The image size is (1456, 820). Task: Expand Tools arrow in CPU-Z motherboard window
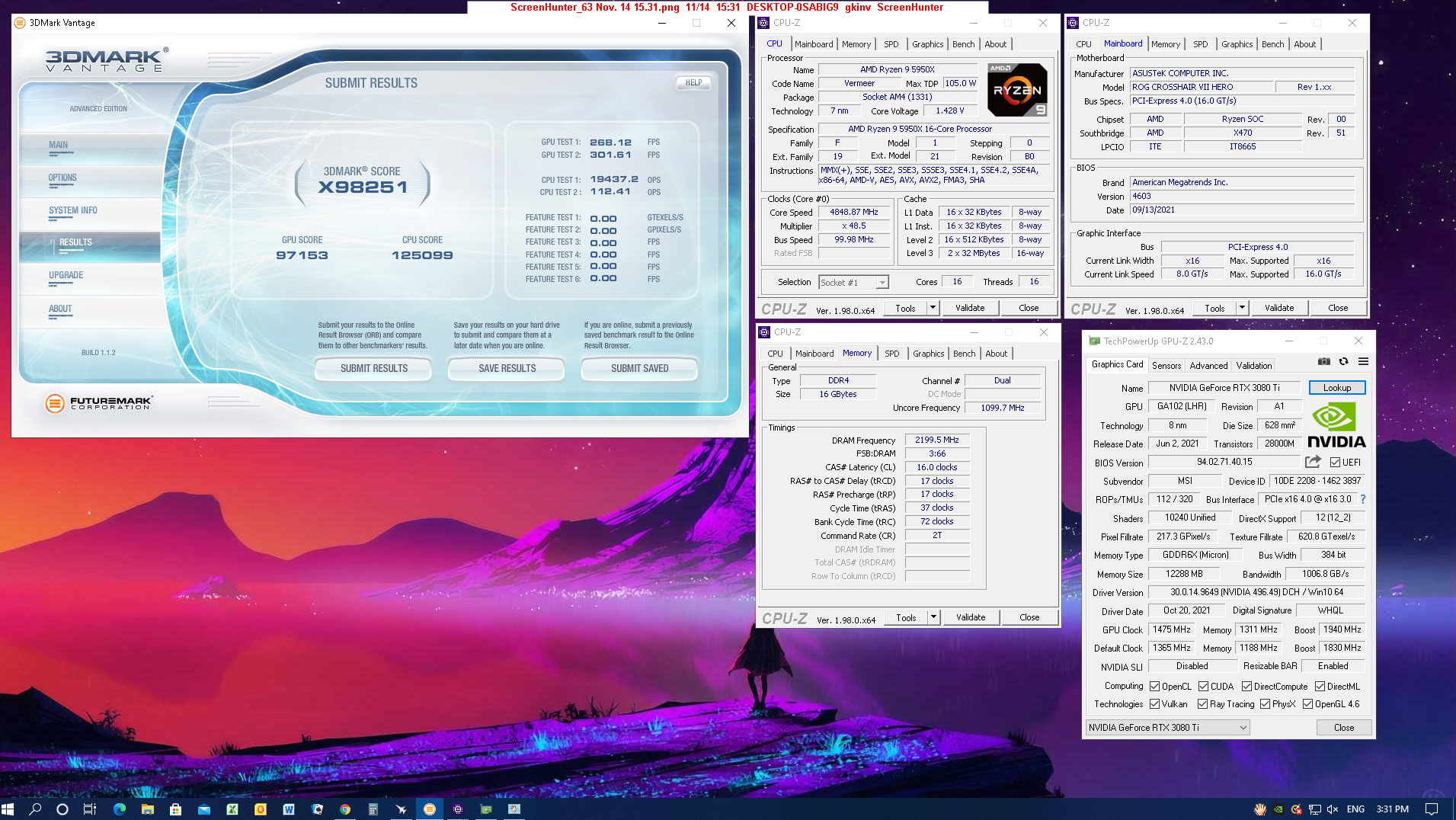click(x=1242, y=309)
